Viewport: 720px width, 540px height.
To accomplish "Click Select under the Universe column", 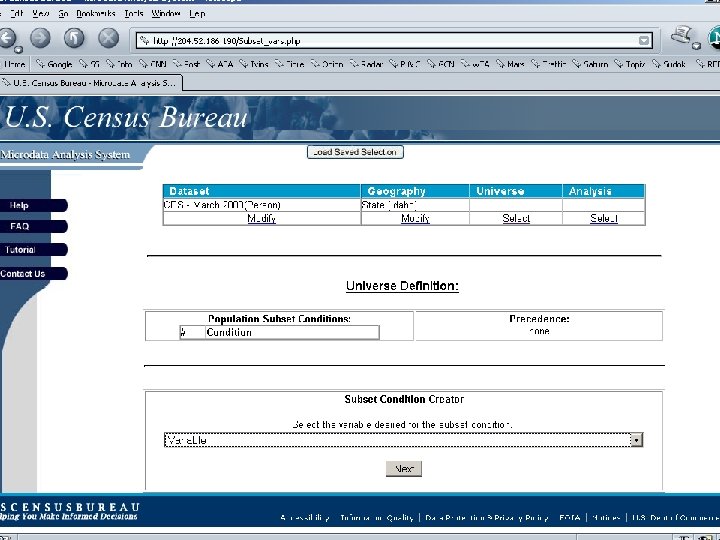I will pyautogui.click(x=516, y=219).
